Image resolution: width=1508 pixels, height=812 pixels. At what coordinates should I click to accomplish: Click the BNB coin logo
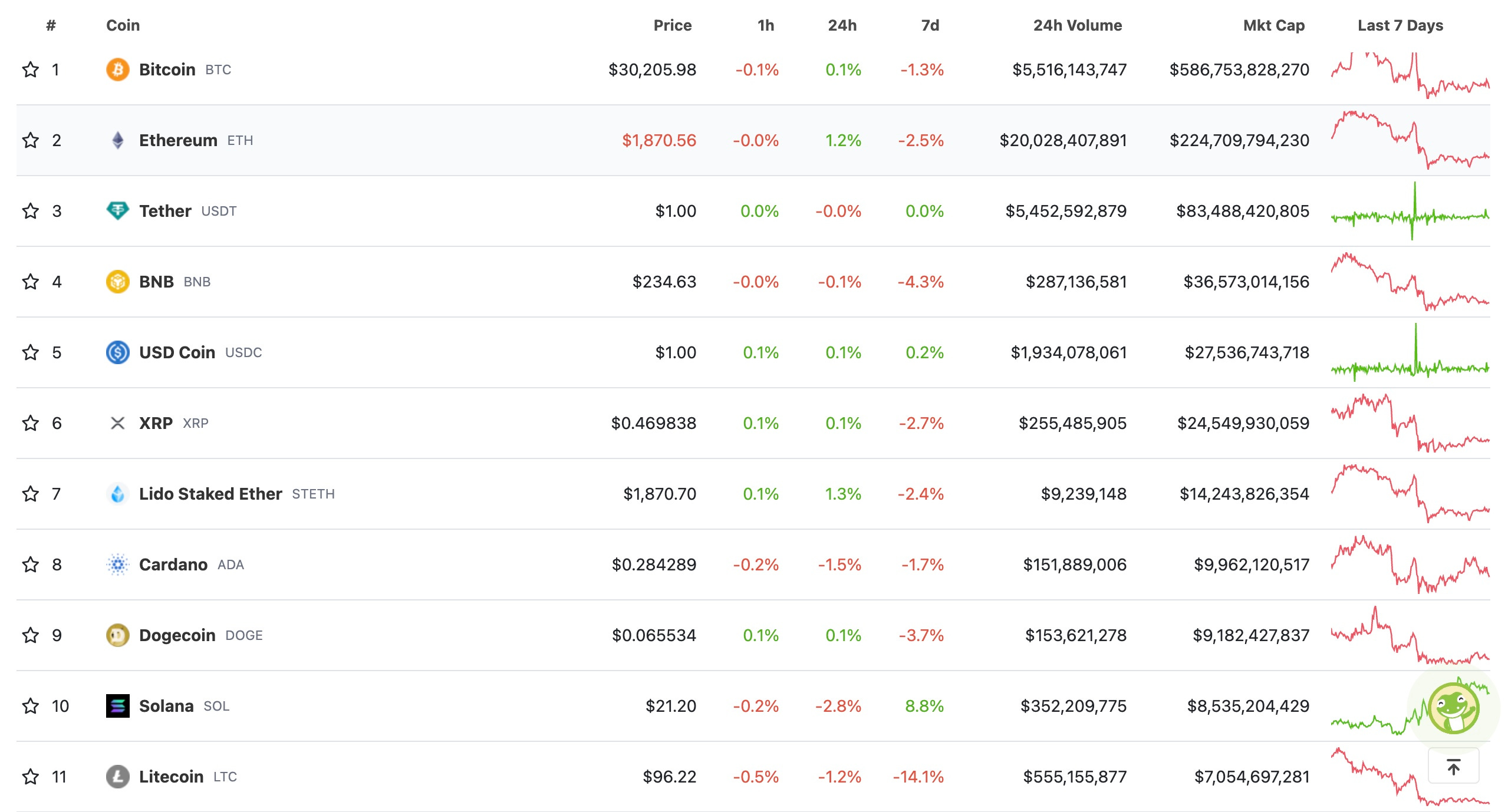tap(117, 282)
